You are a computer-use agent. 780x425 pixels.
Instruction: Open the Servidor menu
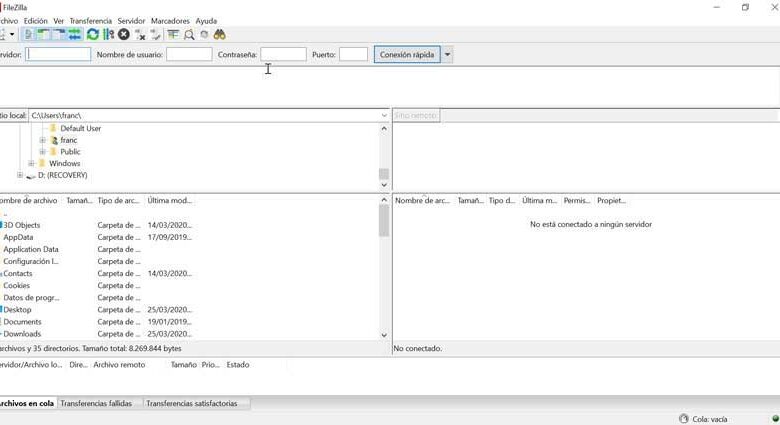(131, 21)
